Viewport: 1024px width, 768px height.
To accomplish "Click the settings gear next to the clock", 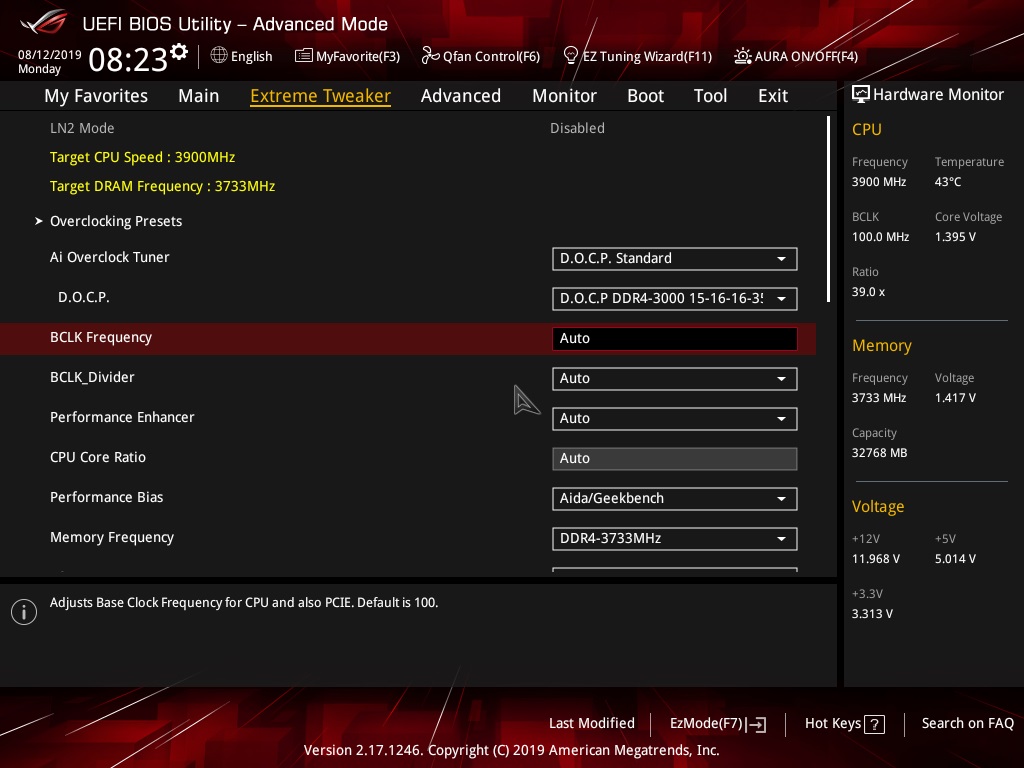I will 179,52.
